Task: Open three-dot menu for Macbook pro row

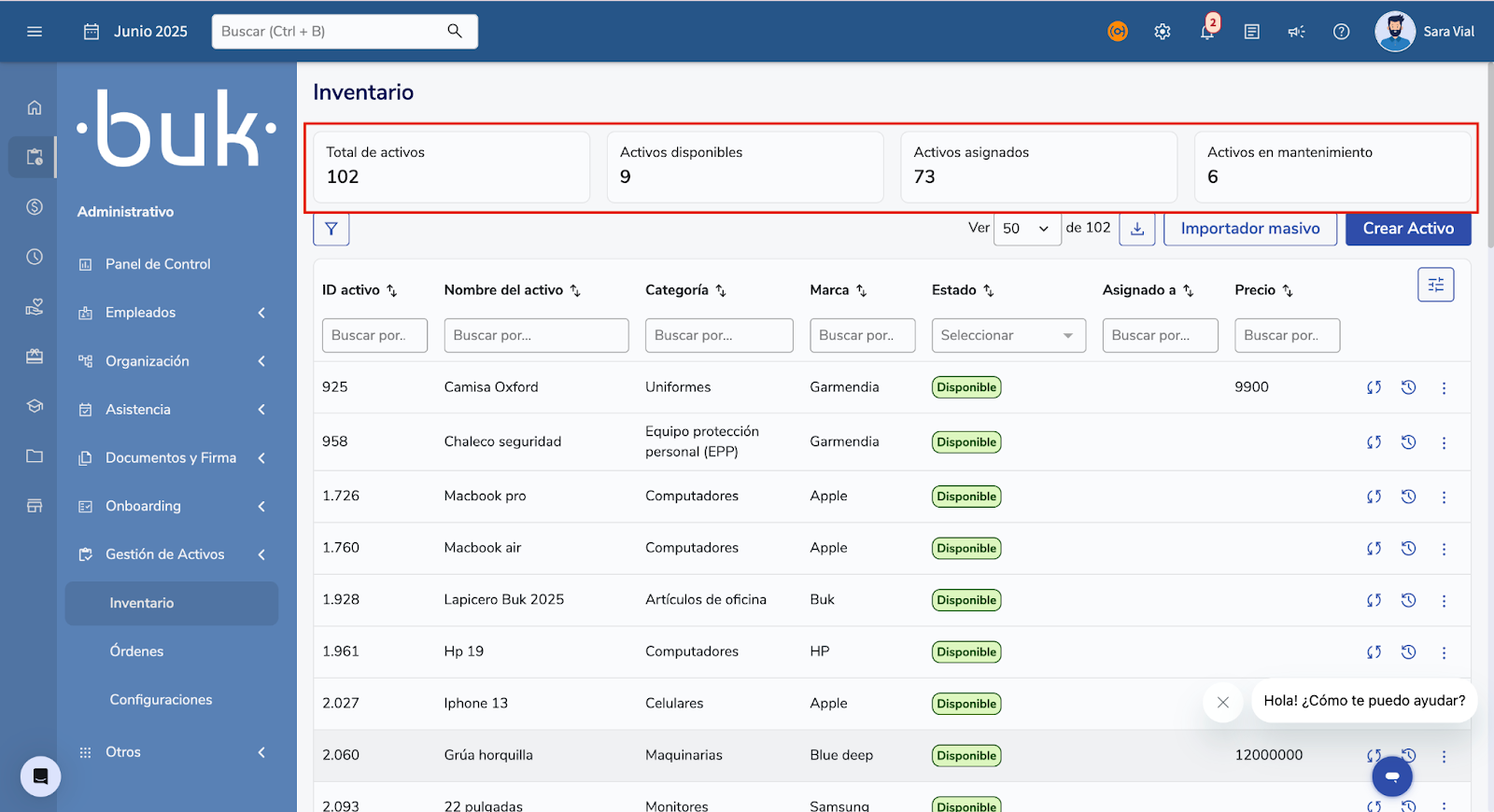Action: (x=1444, y=497)
